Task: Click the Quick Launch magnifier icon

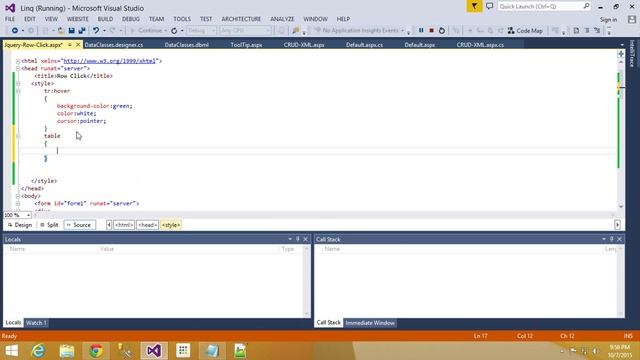Action: [587, 6]
